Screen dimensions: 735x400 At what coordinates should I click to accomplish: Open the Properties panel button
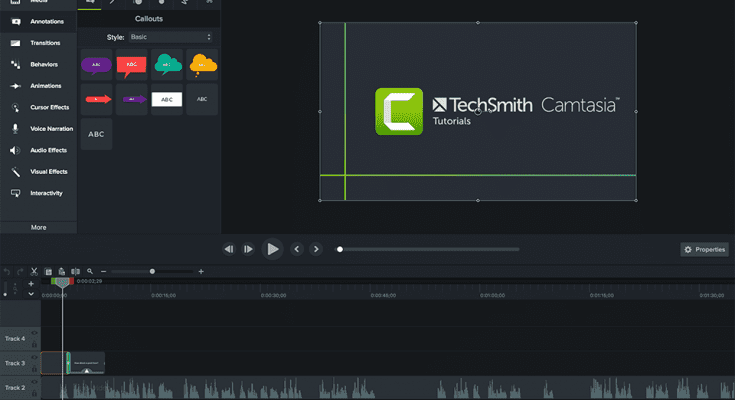pos(705,249)
